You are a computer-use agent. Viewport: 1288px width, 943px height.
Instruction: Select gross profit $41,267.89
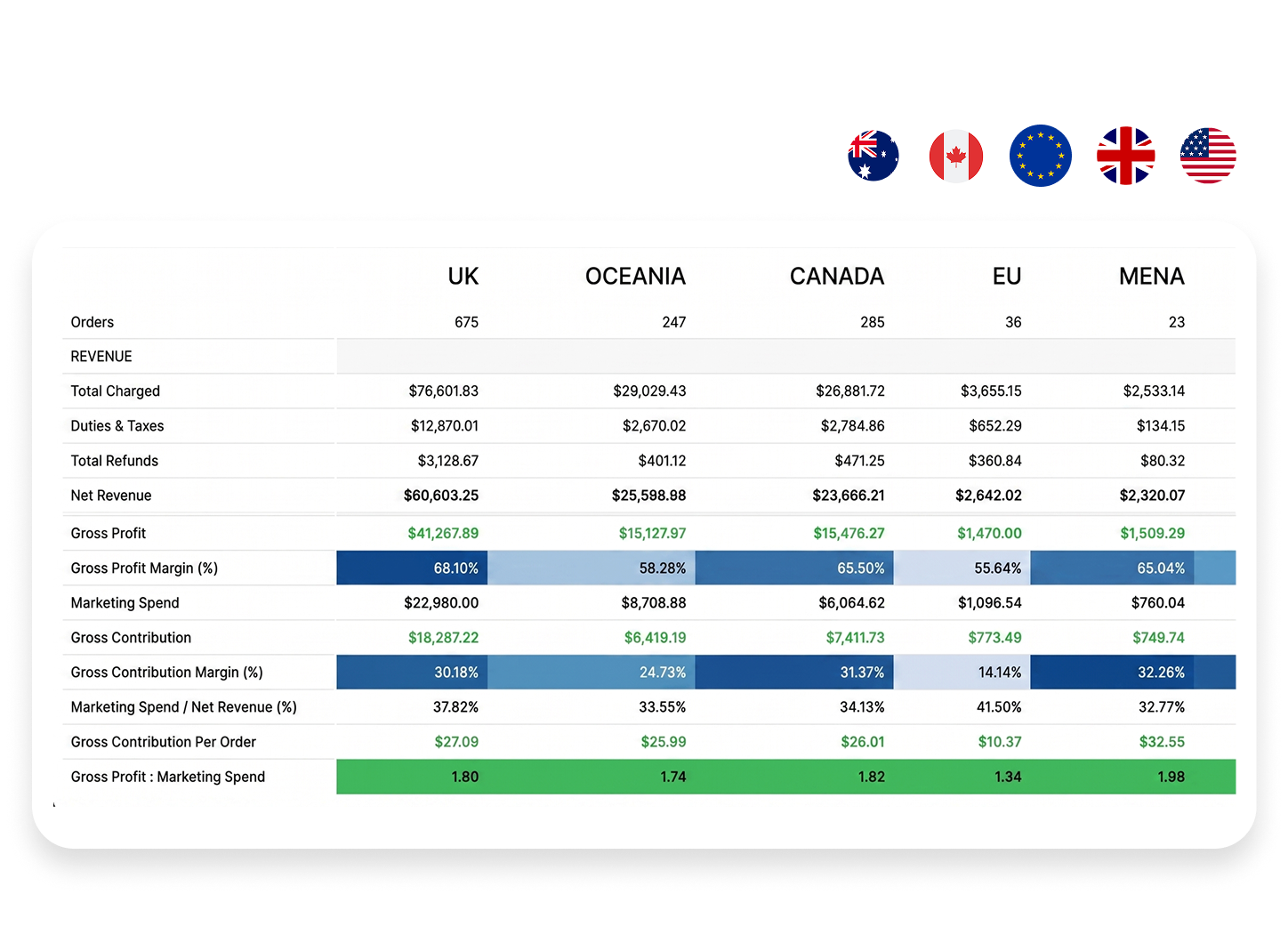tap(443, 534)
